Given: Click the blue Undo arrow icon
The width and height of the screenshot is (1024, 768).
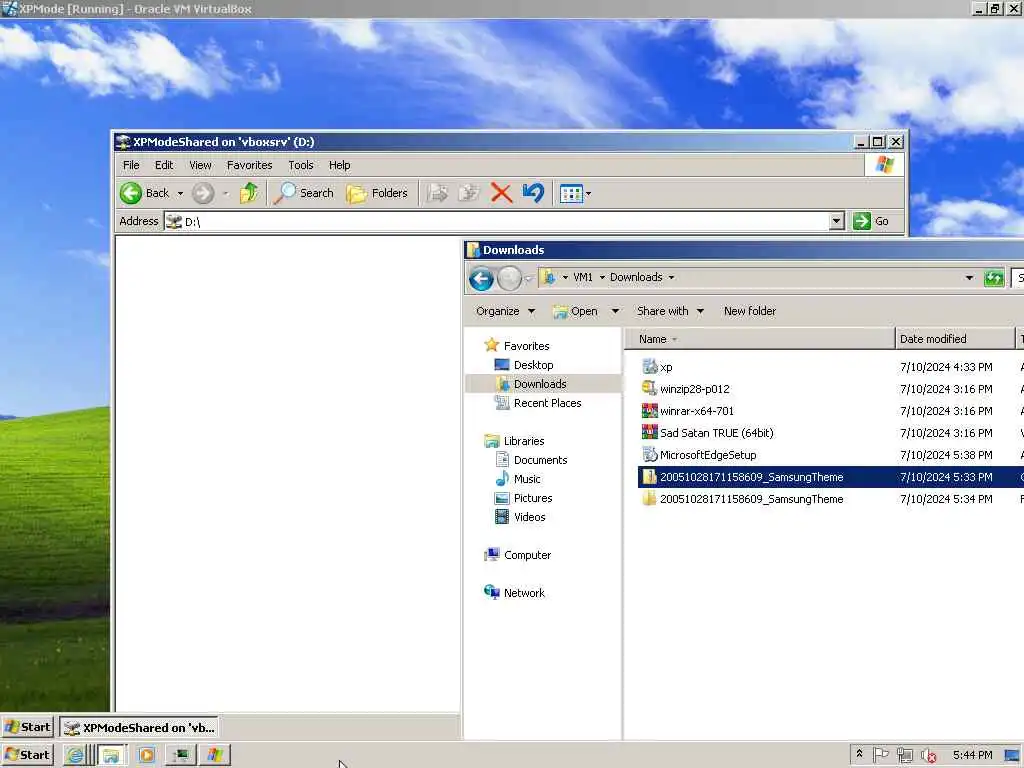Looking at the screenshot, I should click(x=533, y=193).
